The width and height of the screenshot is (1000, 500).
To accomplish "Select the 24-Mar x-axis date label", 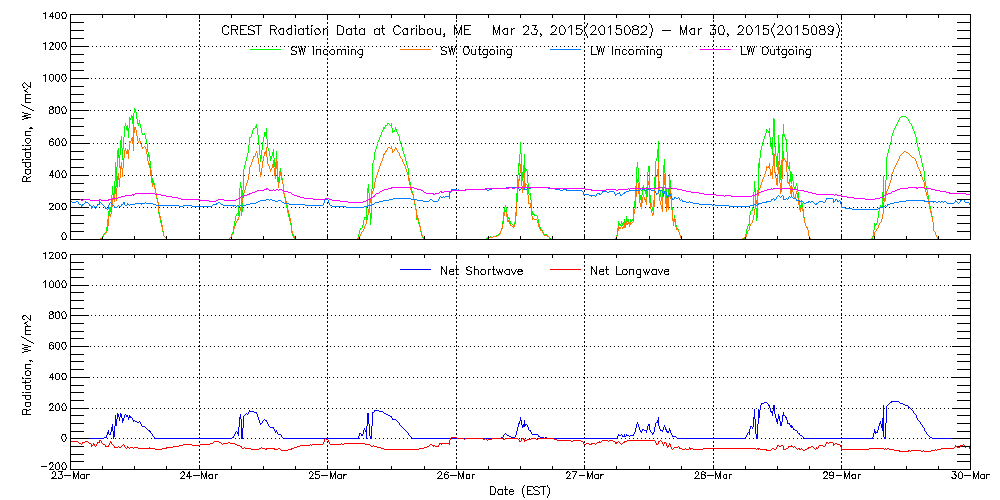I will [199, 476].
